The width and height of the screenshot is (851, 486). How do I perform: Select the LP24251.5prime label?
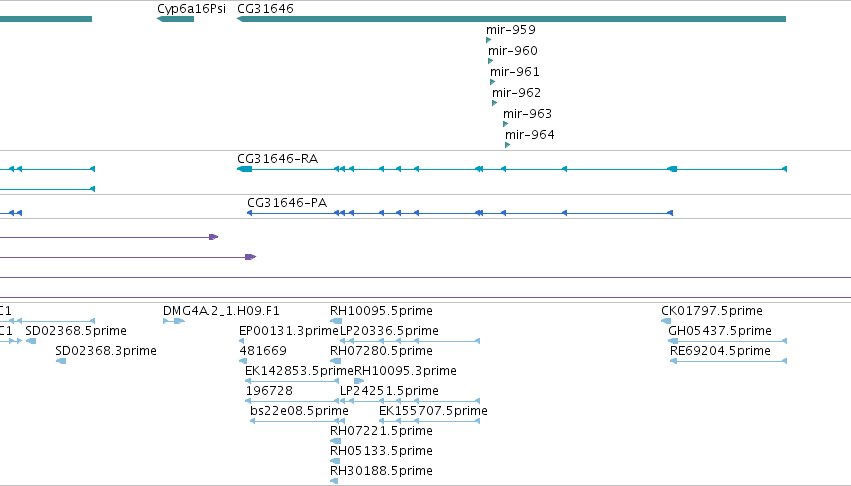coord(389,391)
